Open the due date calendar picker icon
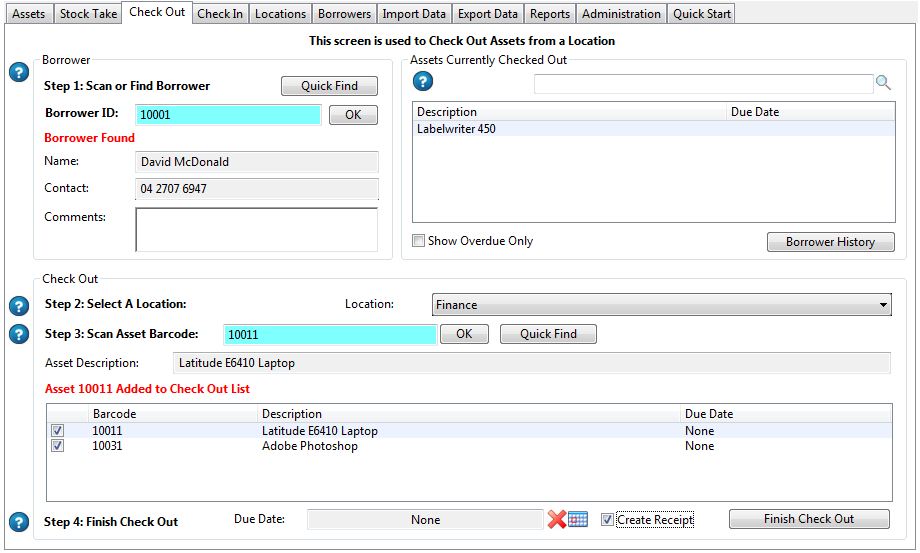This screenshot has width=920, height=553. 578,519
